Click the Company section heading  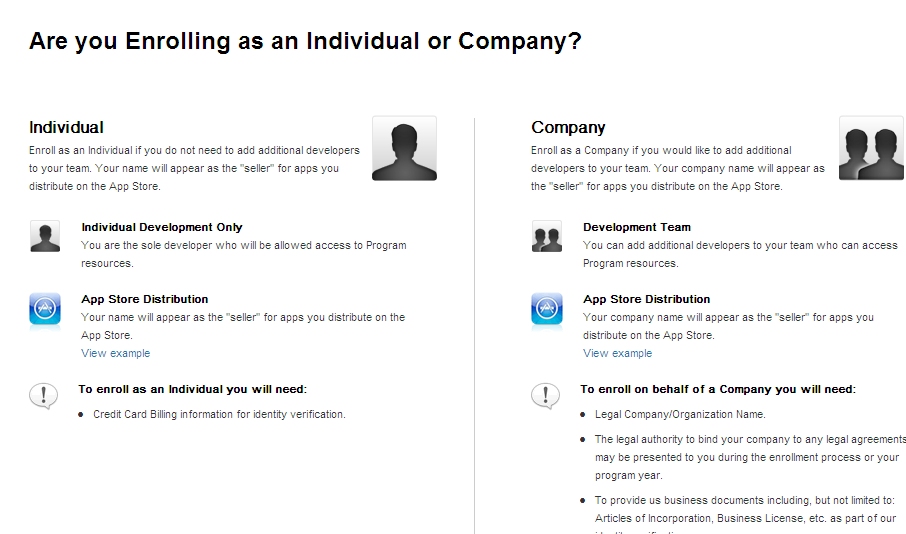pyautogui.click(x=568, y=127)
